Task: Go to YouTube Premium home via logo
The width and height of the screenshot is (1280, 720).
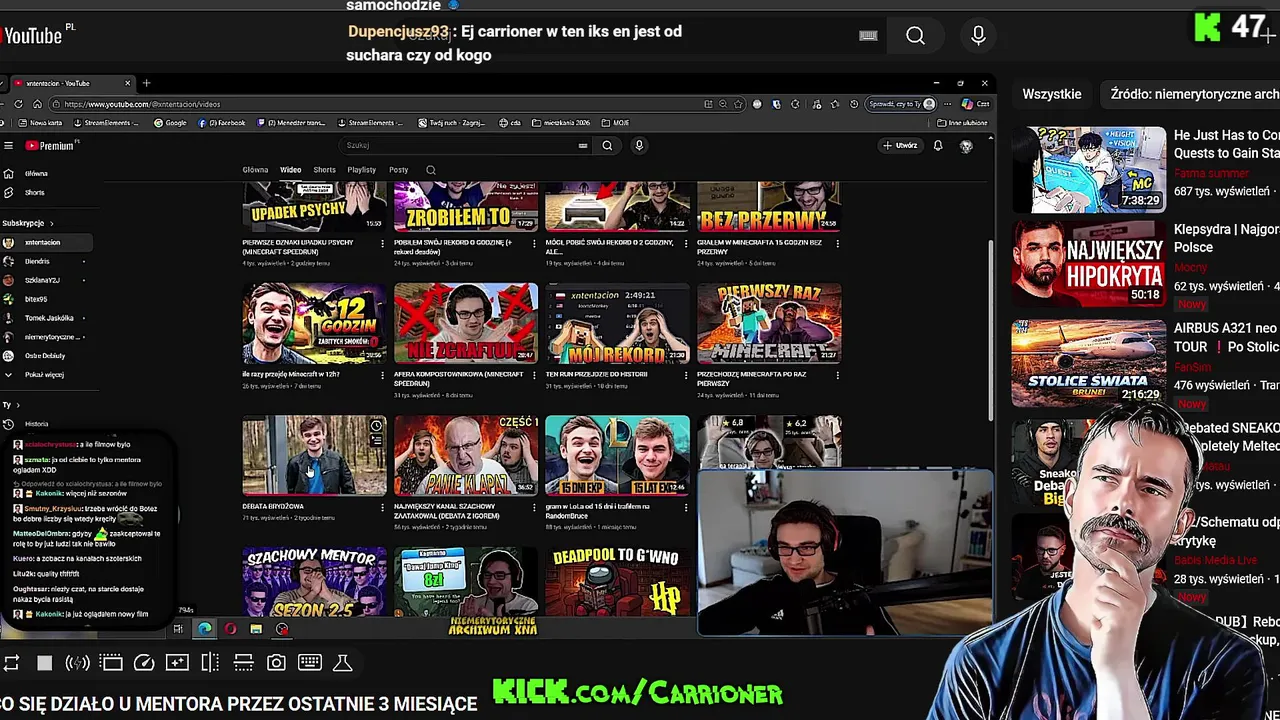Action: click(50, 146)
